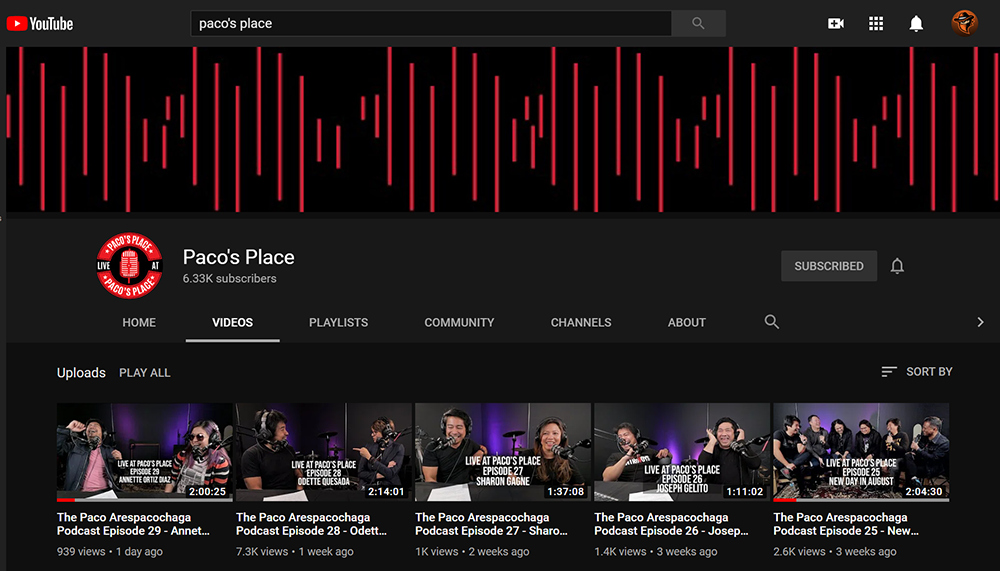Click '939 views • 1 day ago' text

[110, 552]
